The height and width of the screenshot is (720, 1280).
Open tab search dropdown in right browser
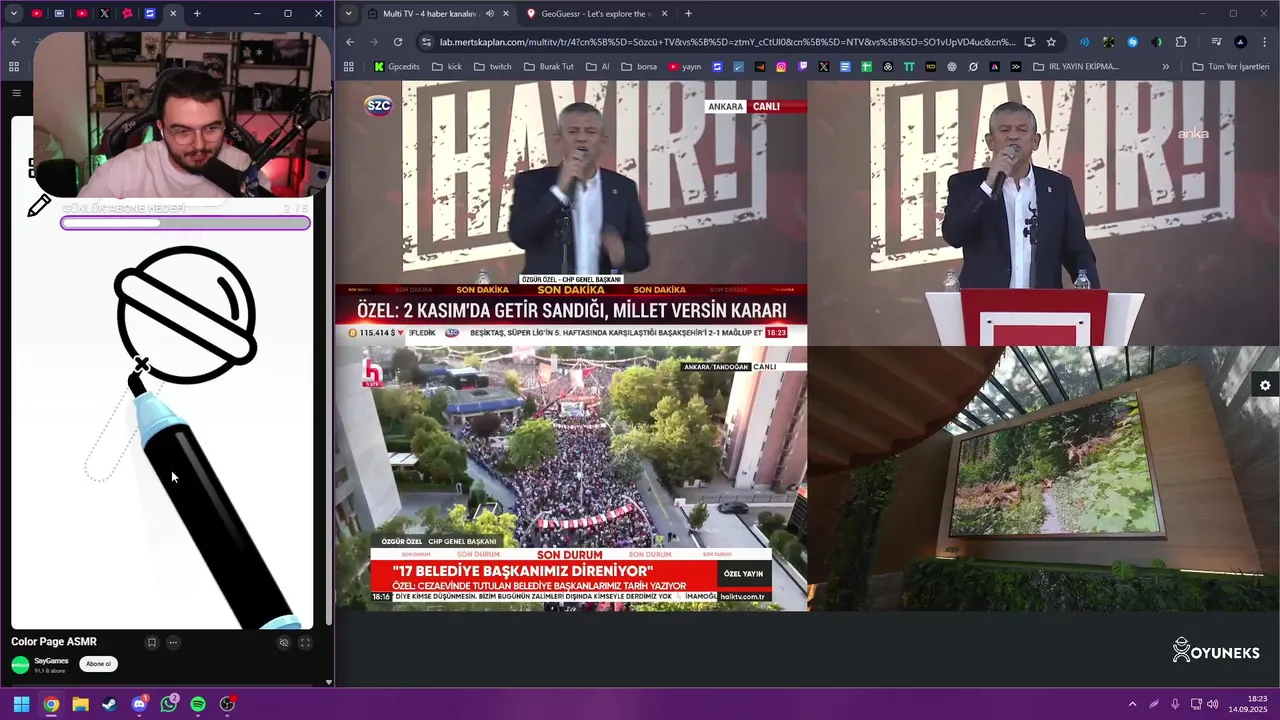click(x=348, y=14)
